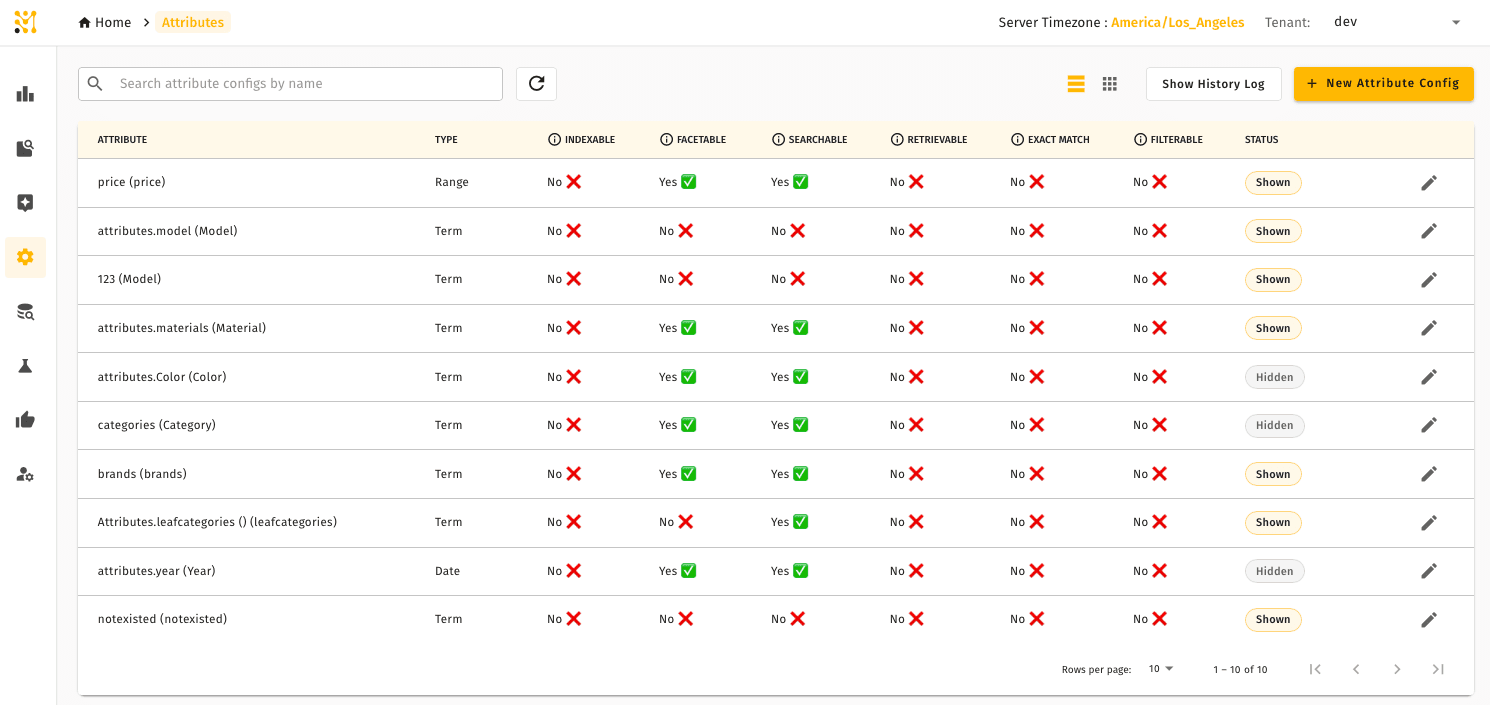
Task: Open the Tenant dev dropdown
Action: click(x=1397, y=22)
